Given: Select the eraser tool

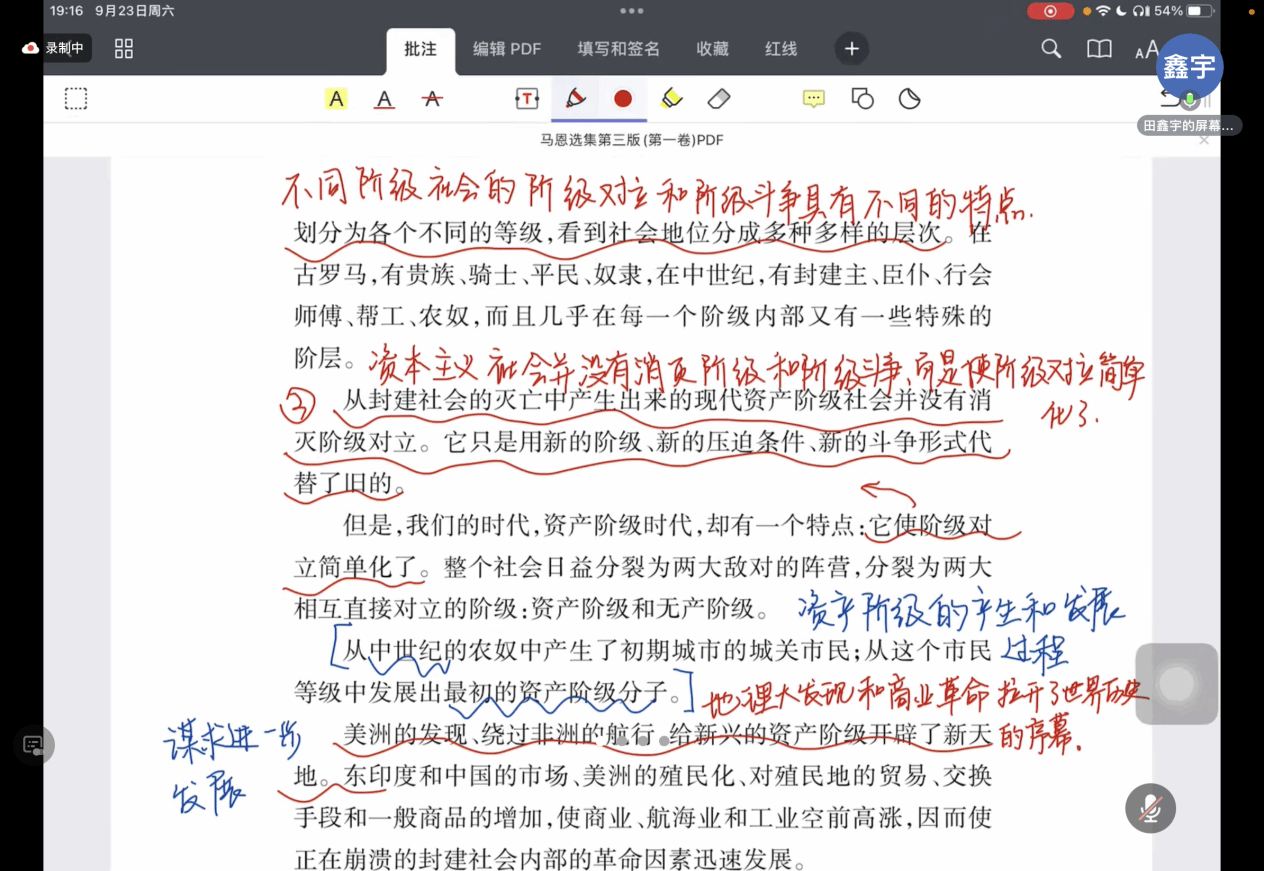Looking at the screenshot, I should click(719, 99).
